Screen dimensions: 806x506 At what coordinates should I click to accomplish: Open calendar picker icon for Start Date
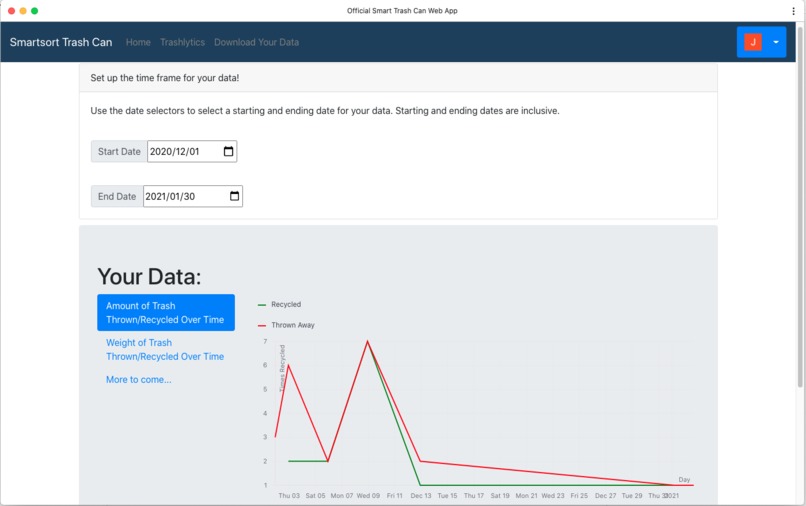coord(228,151)
